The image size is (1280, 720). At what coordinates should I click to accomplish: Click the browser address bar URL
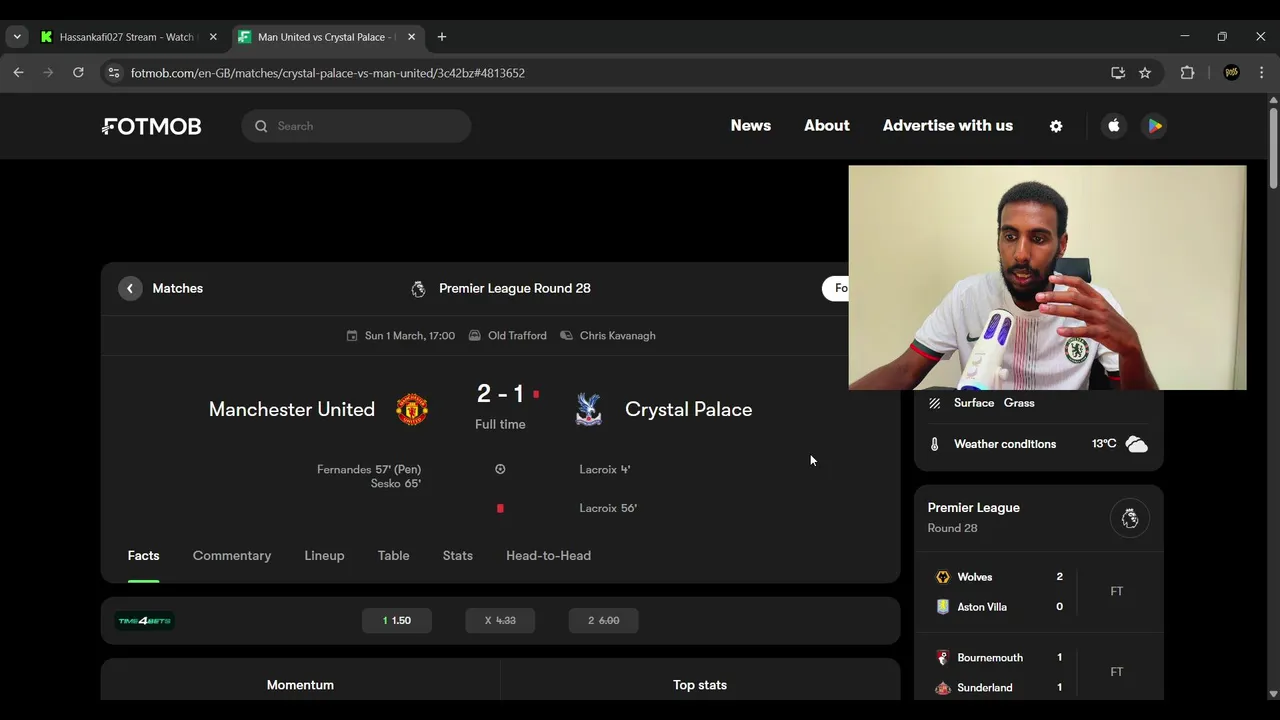click(328, 73)
